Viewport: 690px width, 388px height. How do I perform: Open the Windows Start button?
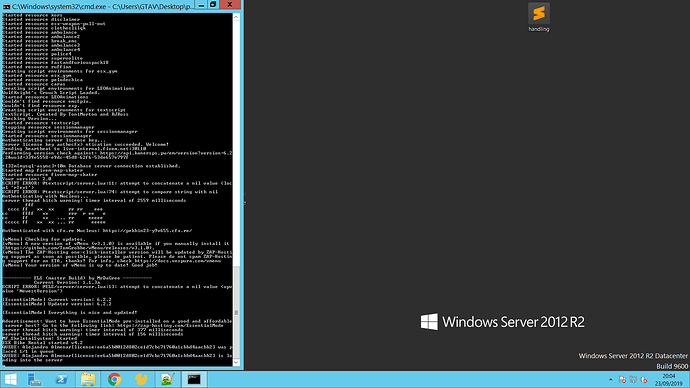coord(11,379)
